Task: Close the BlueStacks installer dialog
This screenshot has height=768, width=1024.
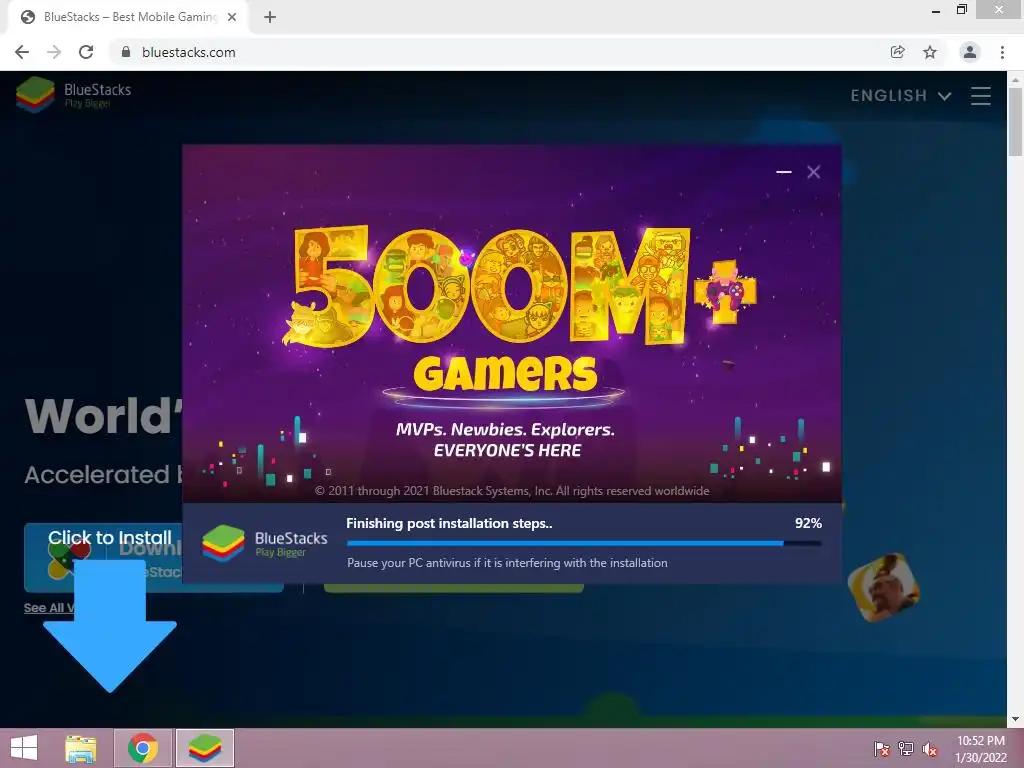Action: point(814,172)
